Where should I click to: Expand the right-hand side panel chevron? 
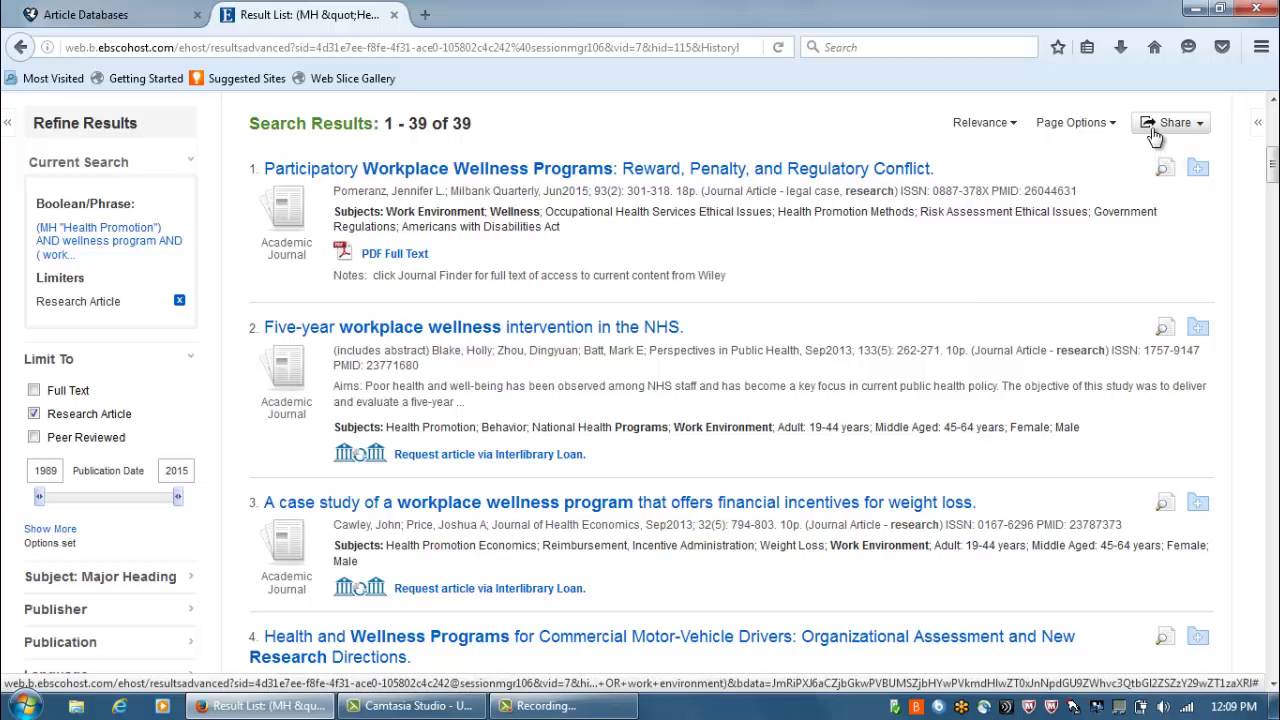[1258, 122]
